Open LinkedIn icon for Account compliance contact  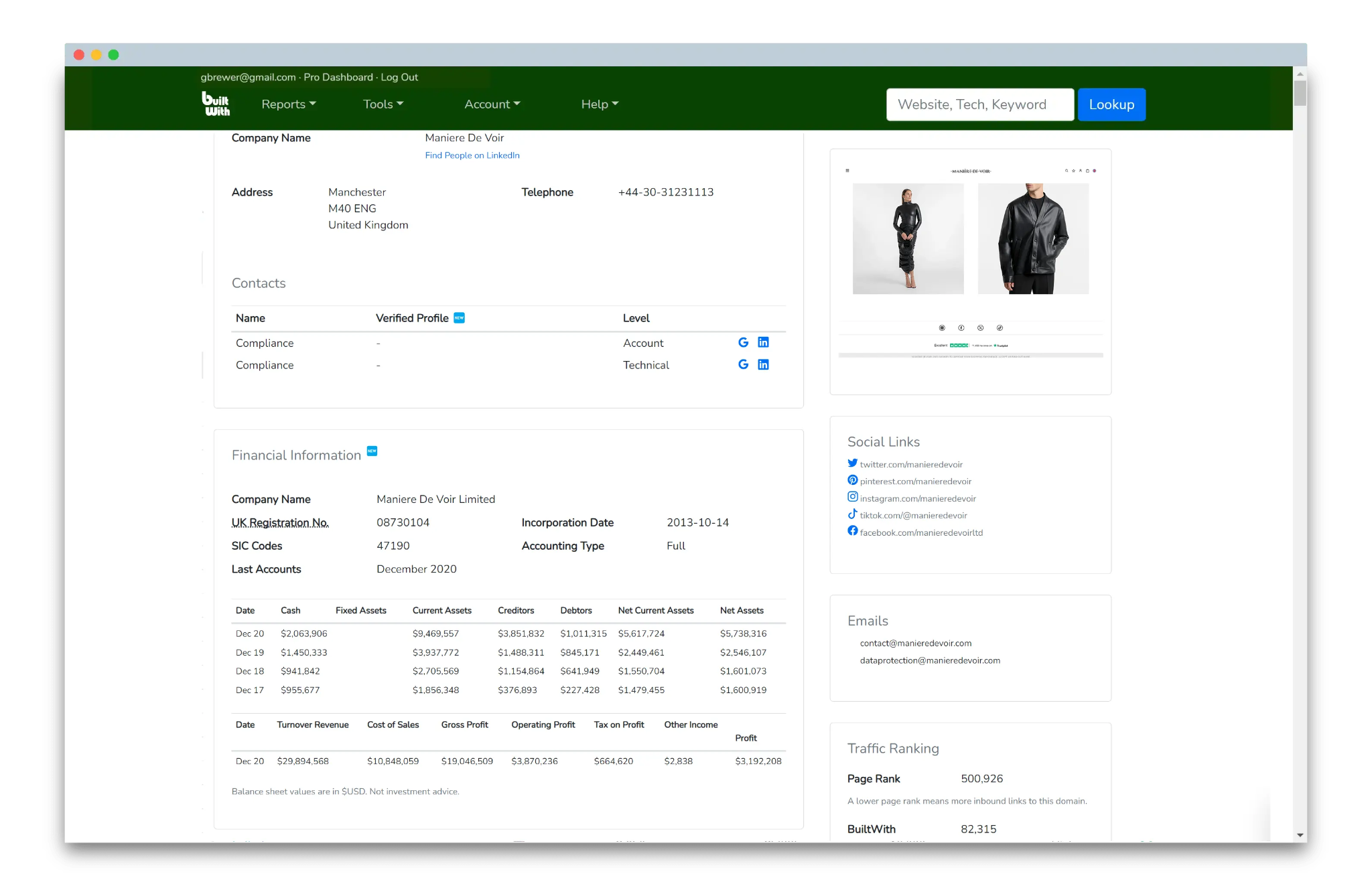(763, 342)
